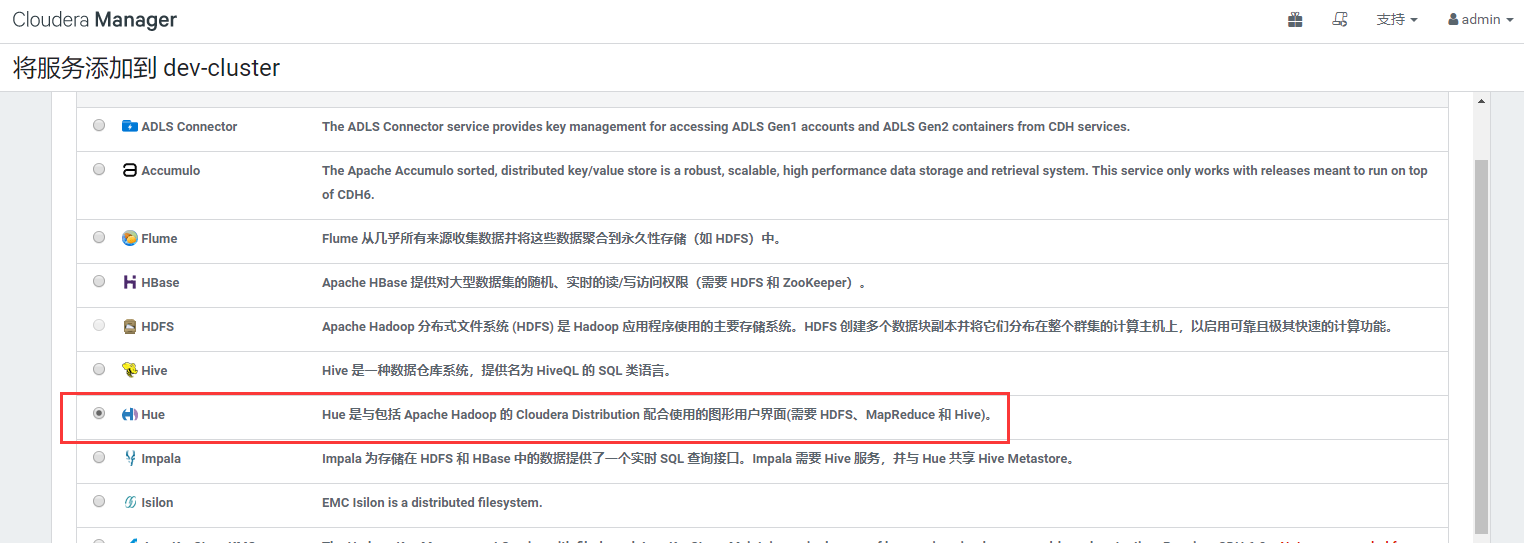Image resolution: width=1524 pixels, height=543 pixels.
Task: Select the Isilon radio button
Action: pyautogui.click(x=99, y=502)
